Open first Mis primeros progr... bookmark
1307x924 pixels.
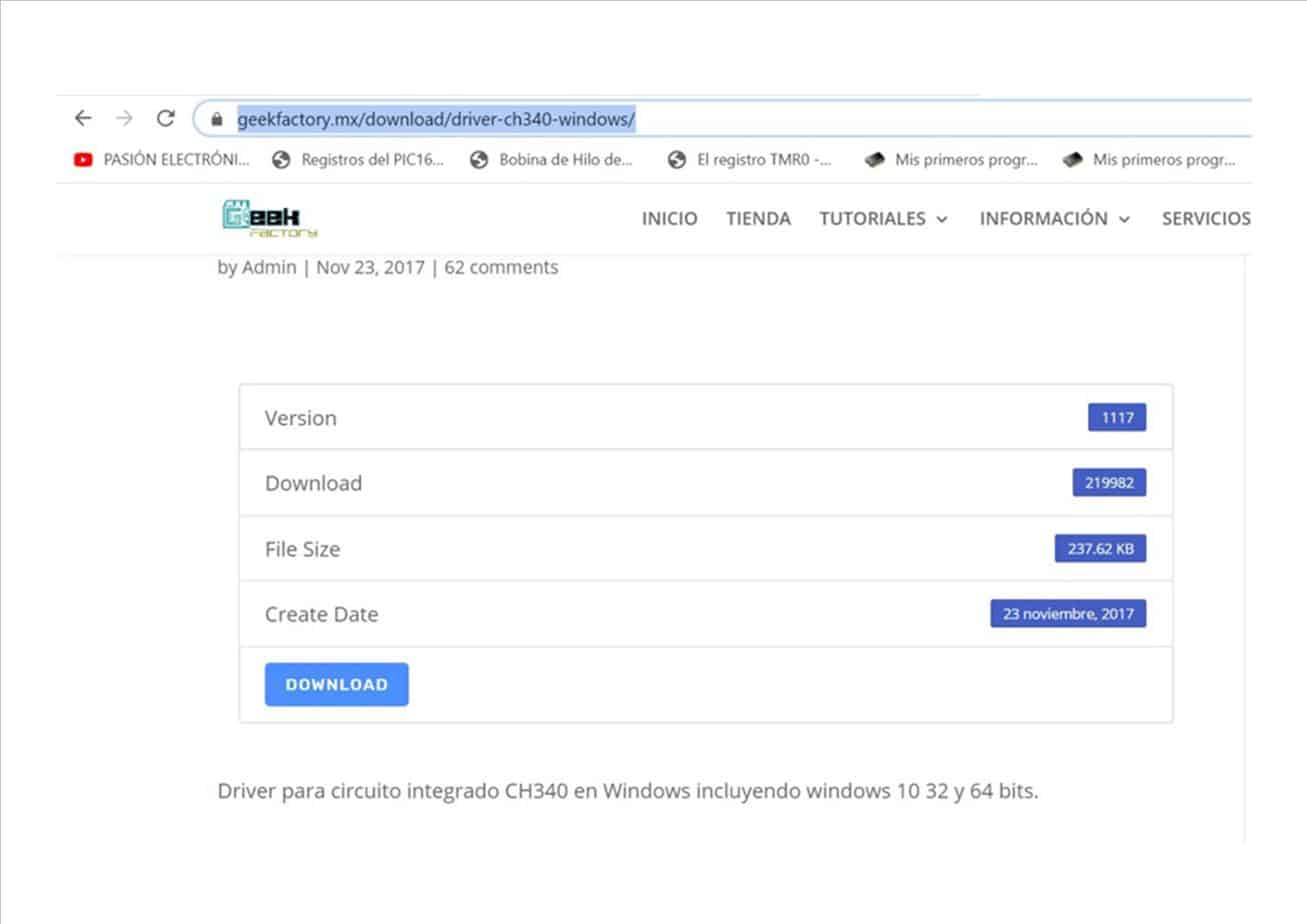952,159
